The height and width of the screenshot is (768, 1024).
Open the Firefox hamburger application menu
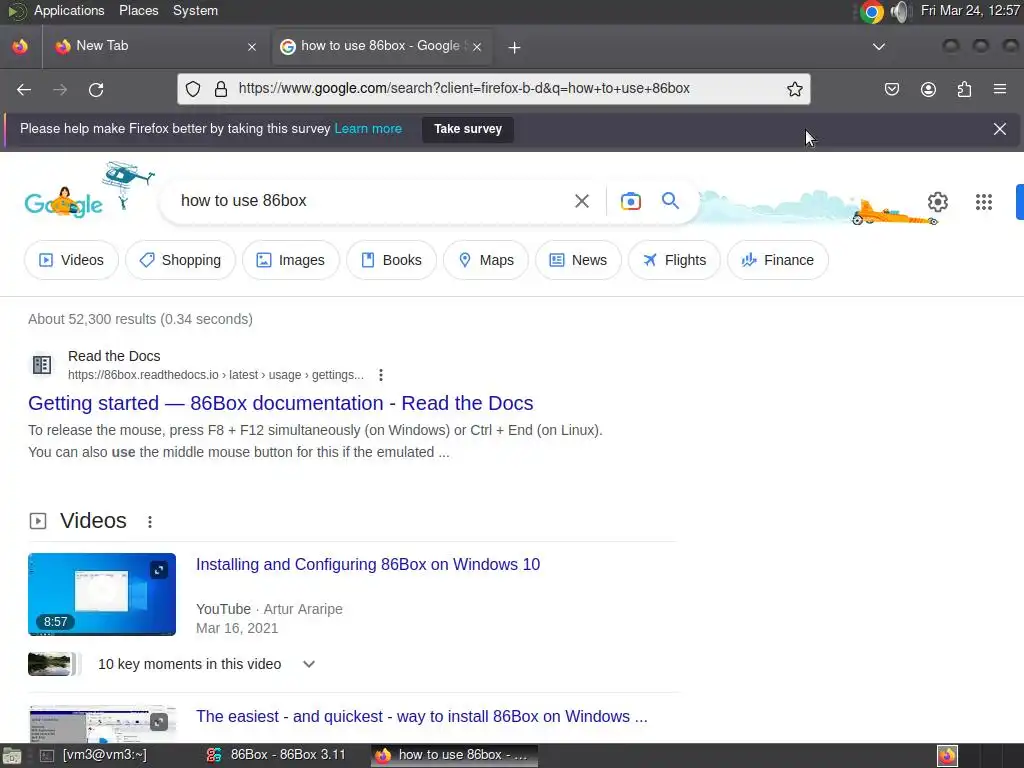(x=999, y=89)
